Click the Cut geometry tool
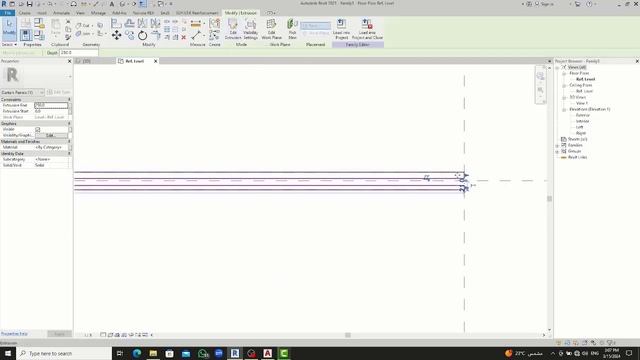Image resolution: width=640 pixels, height=360 pixels. [x=84, y=25]
